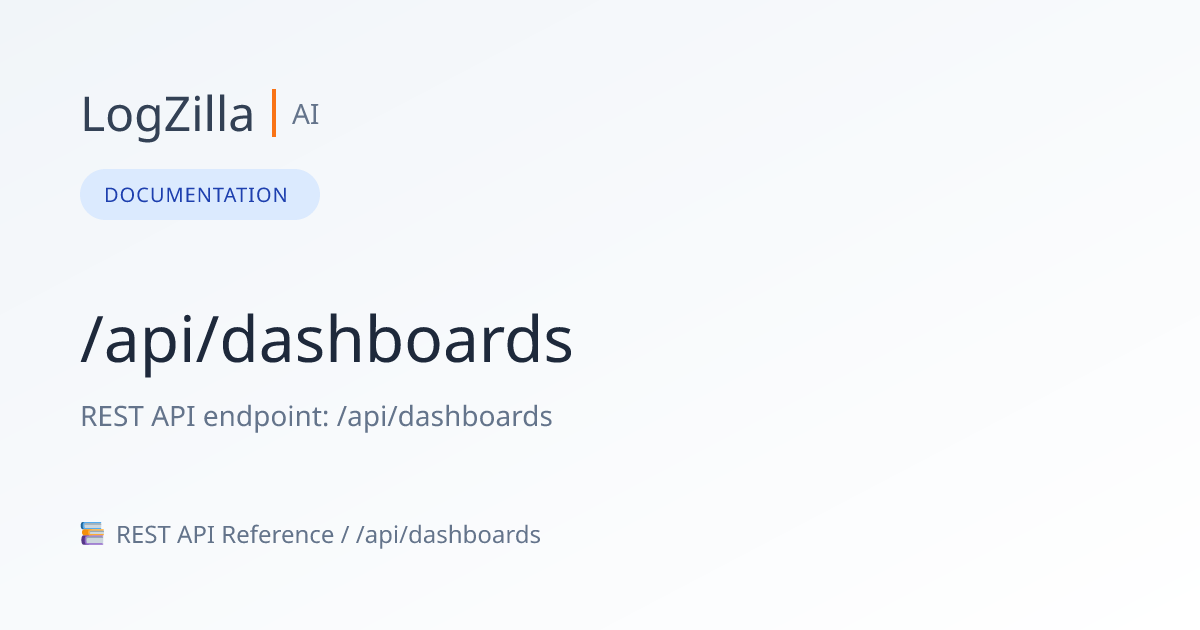Open the REST API Reference breadcrumb
This screenshot has height=630, width=1200.
point(225,534)
